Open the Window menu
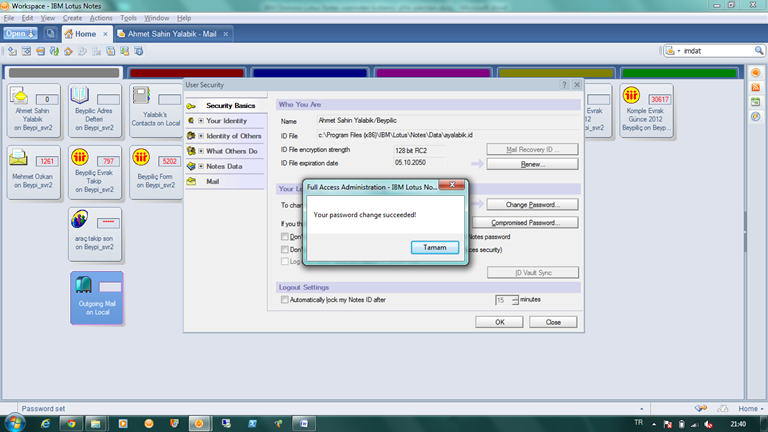Image resolution: width=768 pixels, height=432 pixels. pyautogui.click(x=156, y=18)
